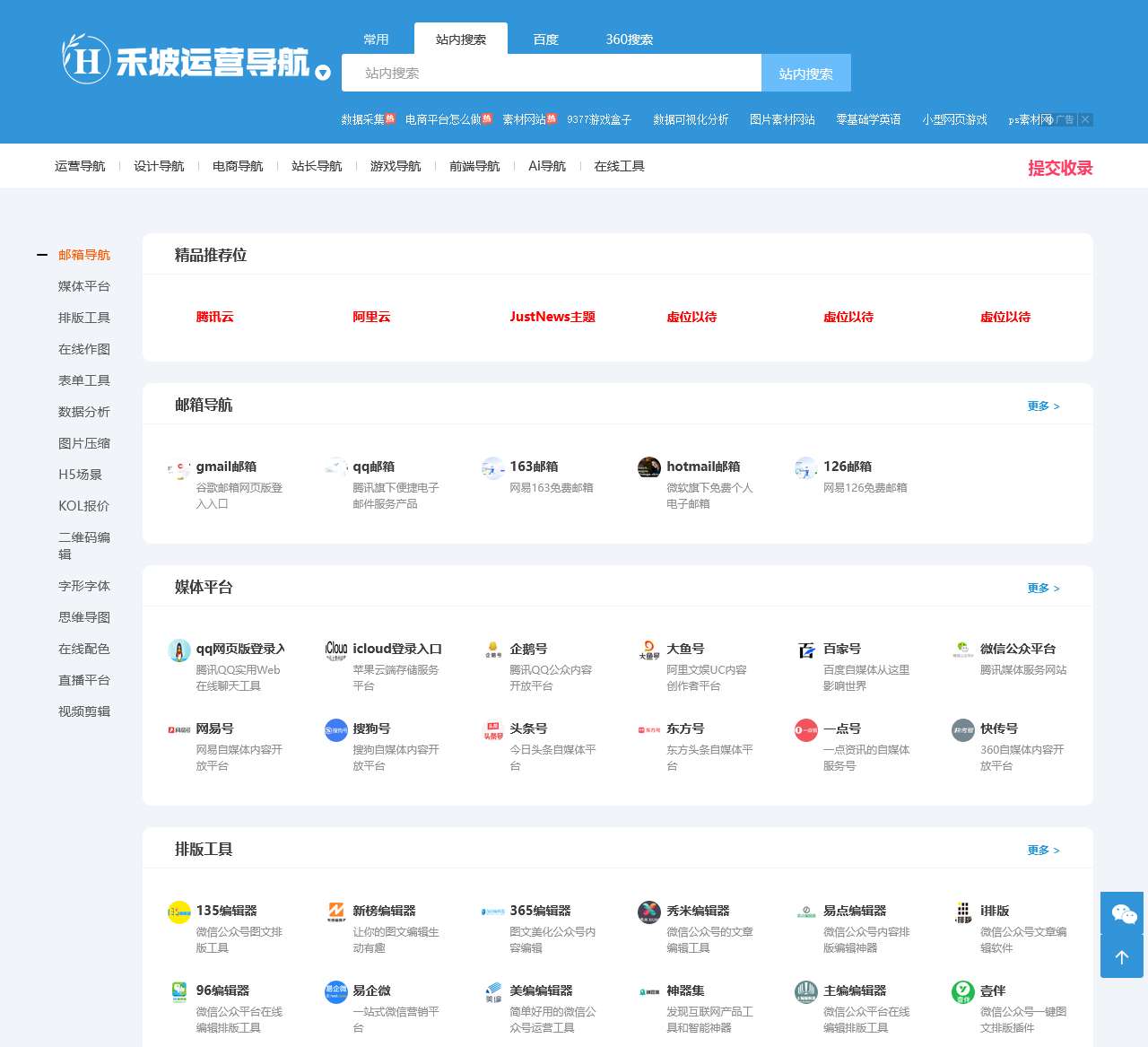
Task: Click the 微信公众平台 icon
Action: tap(963, 650)
